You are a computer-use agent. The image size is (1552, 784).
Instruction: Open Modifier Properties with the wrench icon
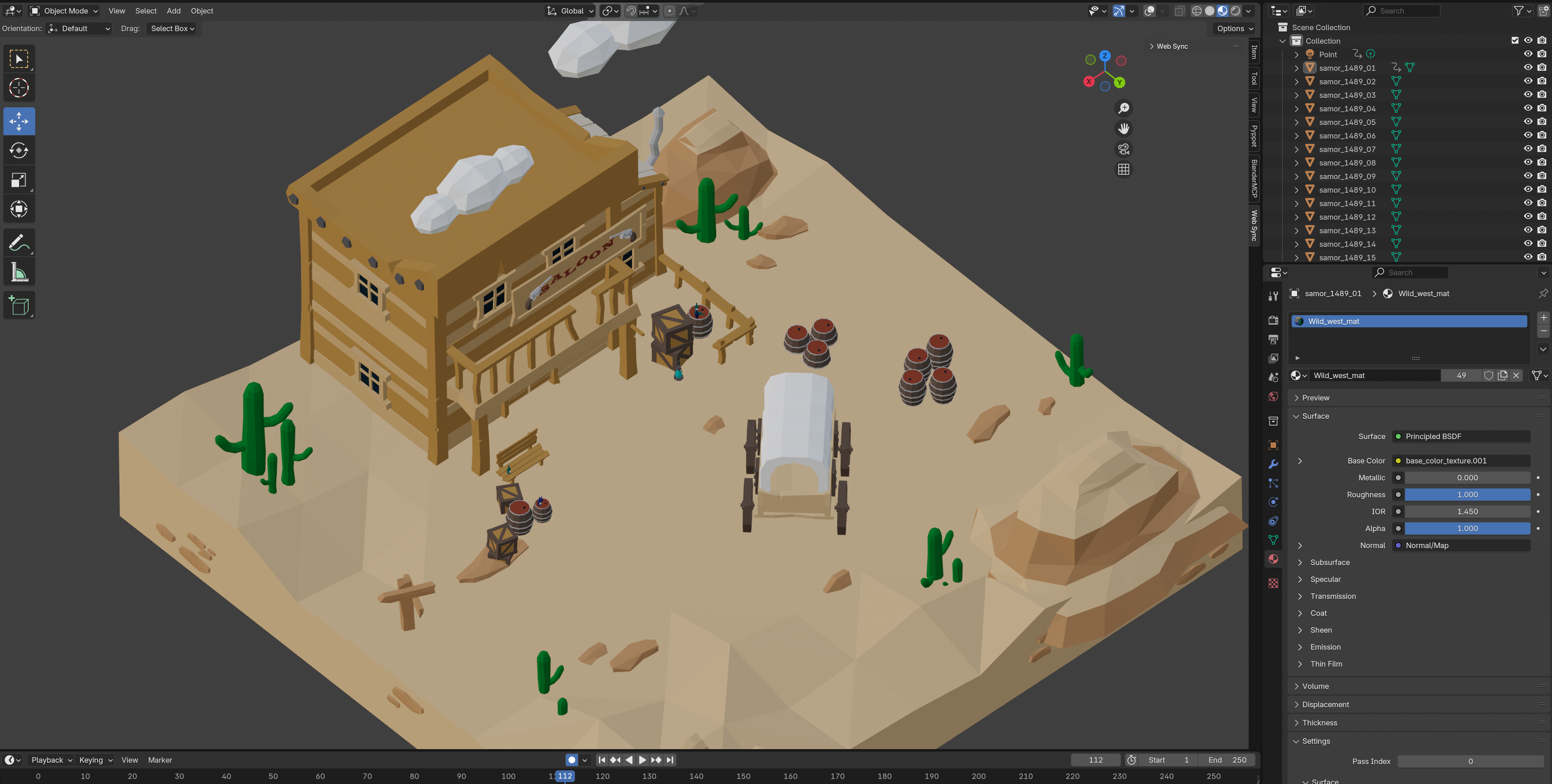pyautogui.click(x=1273, y=464)
